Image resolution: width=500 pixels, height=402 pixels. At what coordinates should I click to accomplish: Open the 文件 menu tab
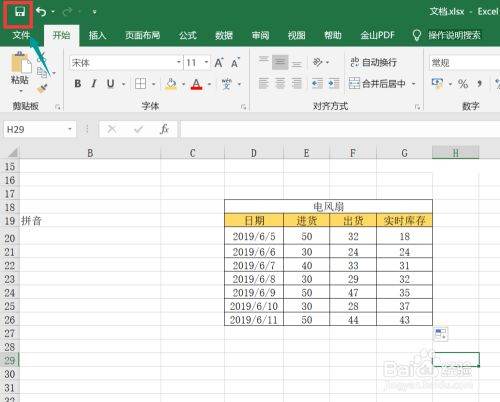tap(21, 35)
